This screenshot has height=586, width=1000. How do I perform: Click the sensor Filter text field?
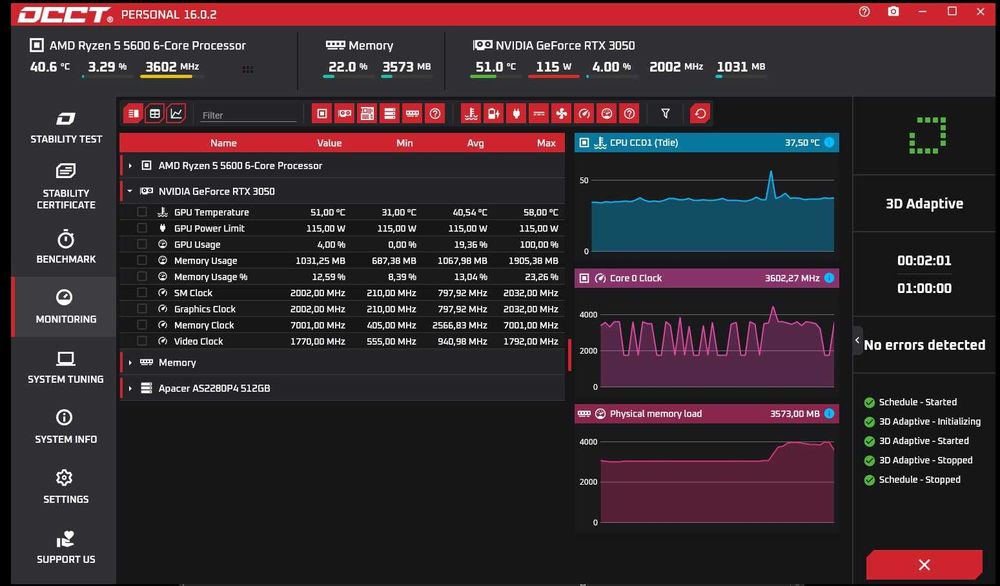point(249,115)
